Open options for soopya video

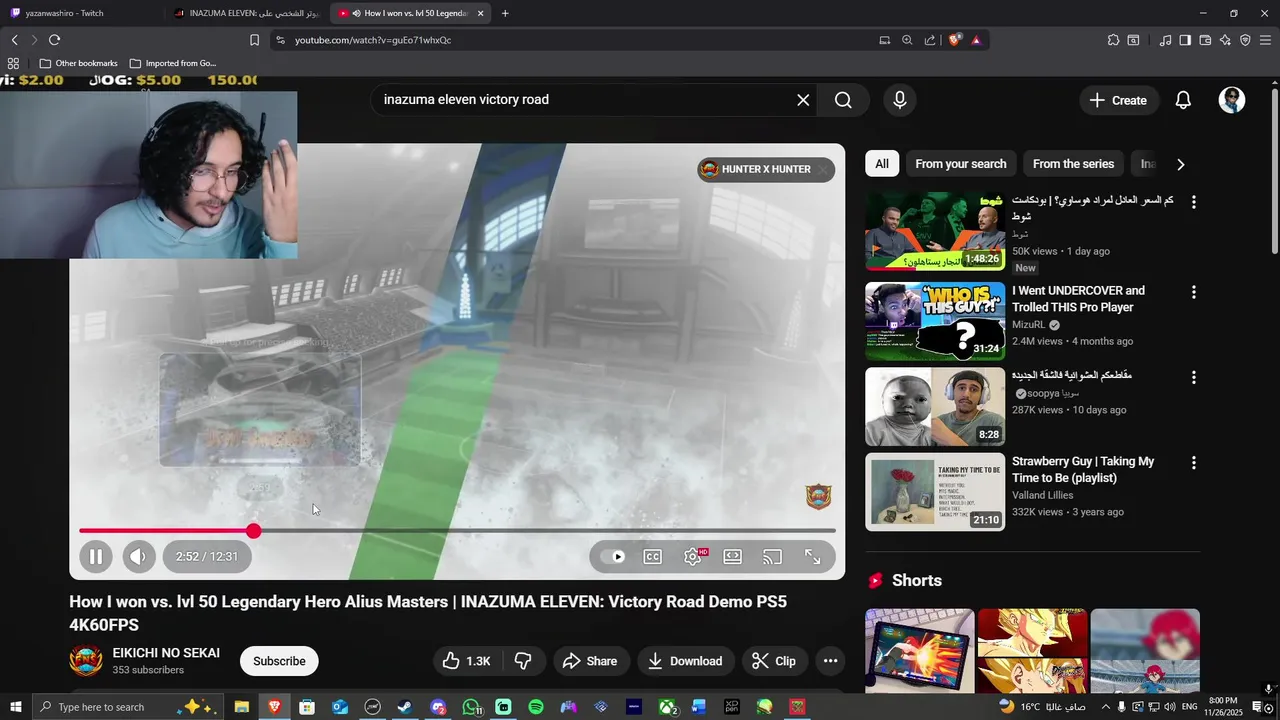1193,378
